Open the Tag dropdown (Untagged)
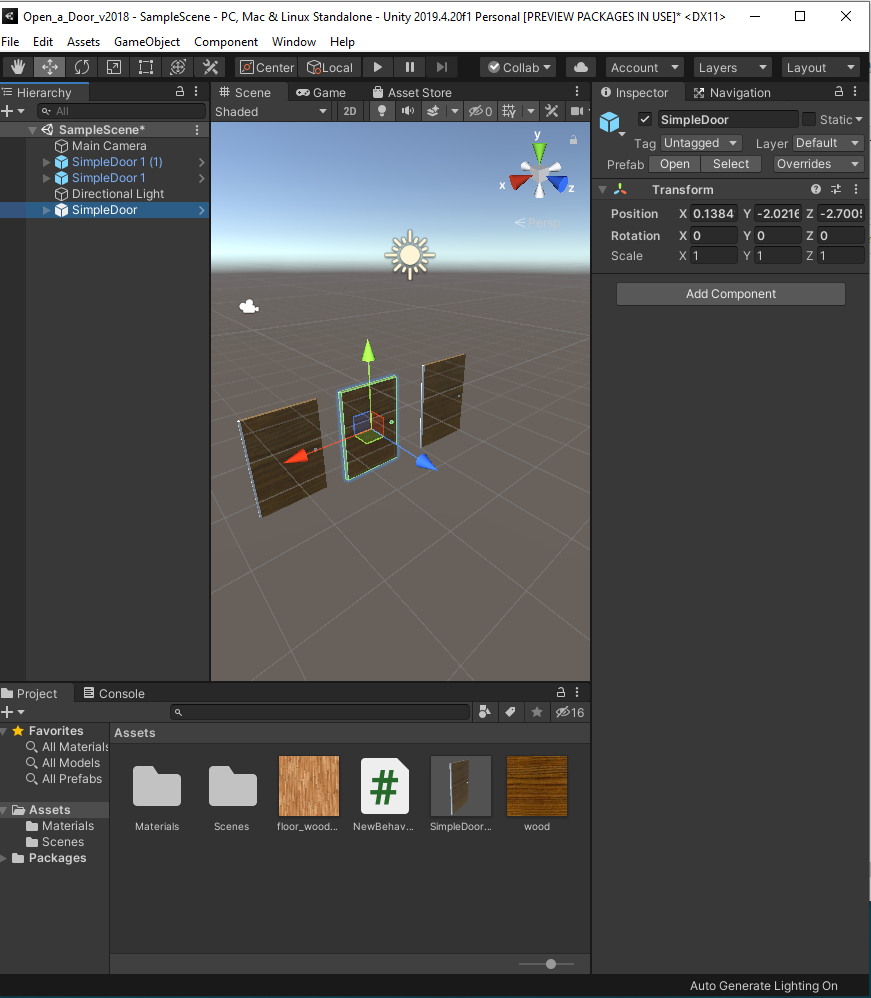Image resolution: width=871 pixels, height=998 pixels. (700, 143)
